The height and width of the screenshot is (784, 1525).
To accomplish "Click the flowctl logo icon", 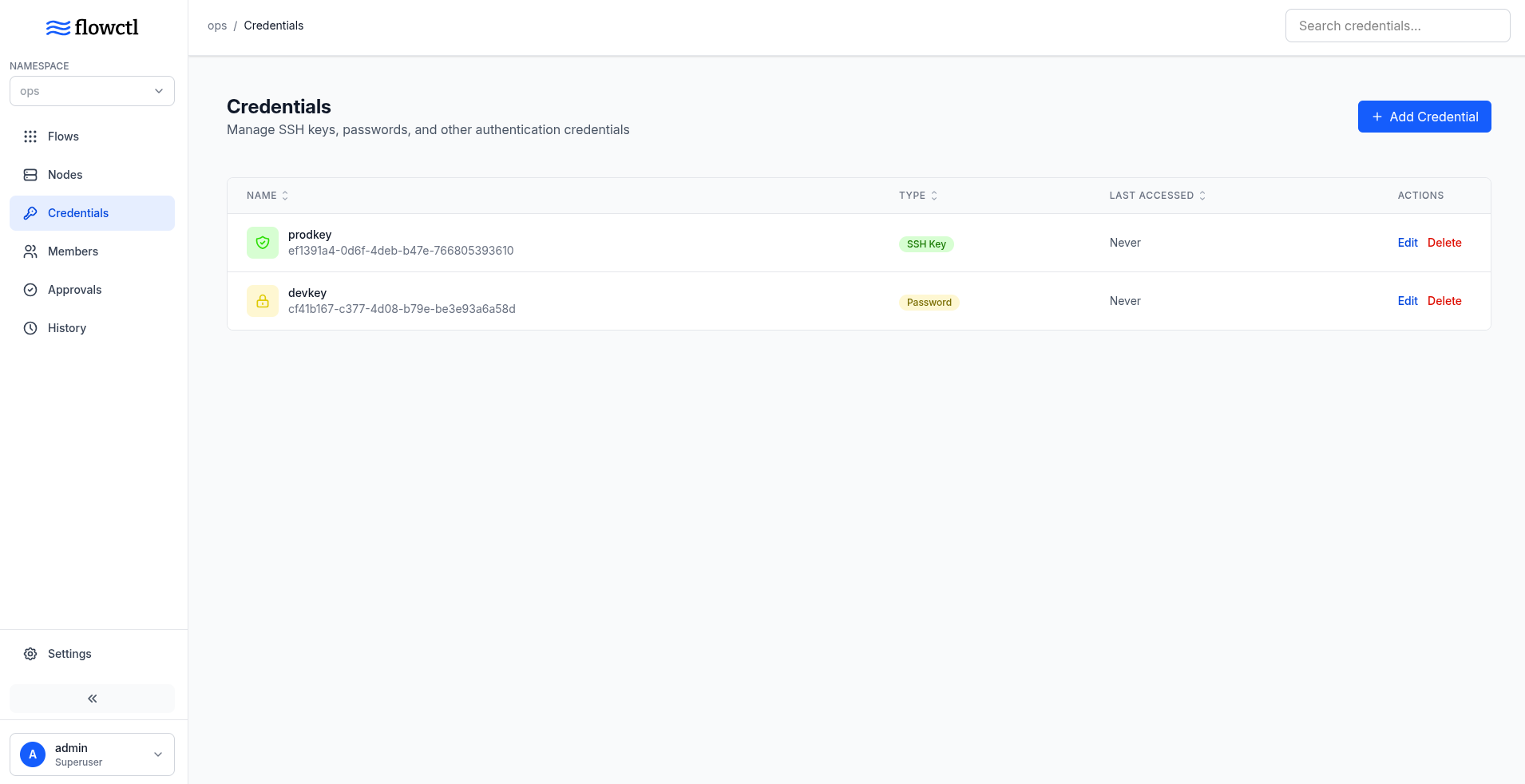I will [x=57, y=28].
